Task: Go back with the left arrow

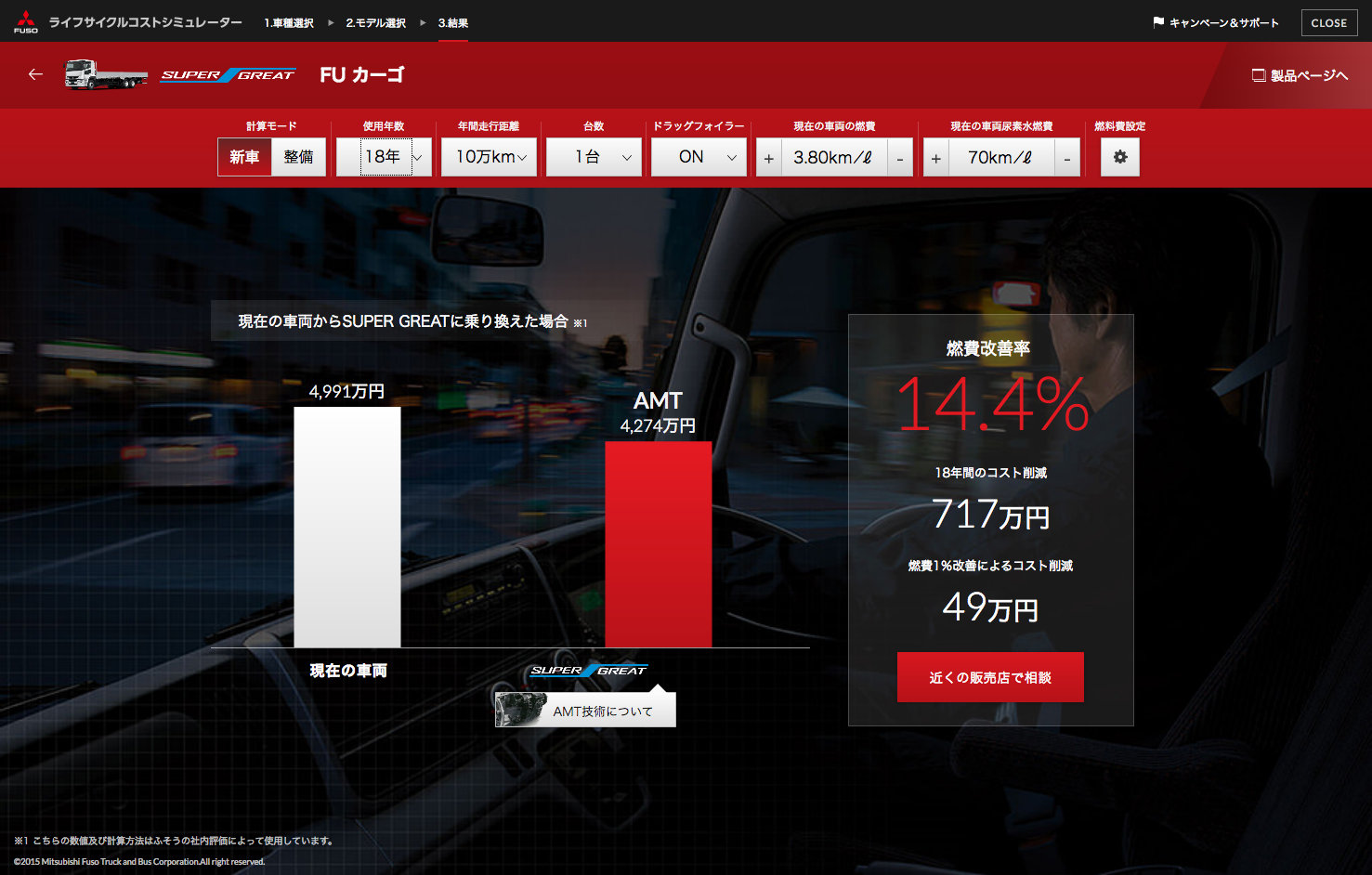Action: click(35, 74)
